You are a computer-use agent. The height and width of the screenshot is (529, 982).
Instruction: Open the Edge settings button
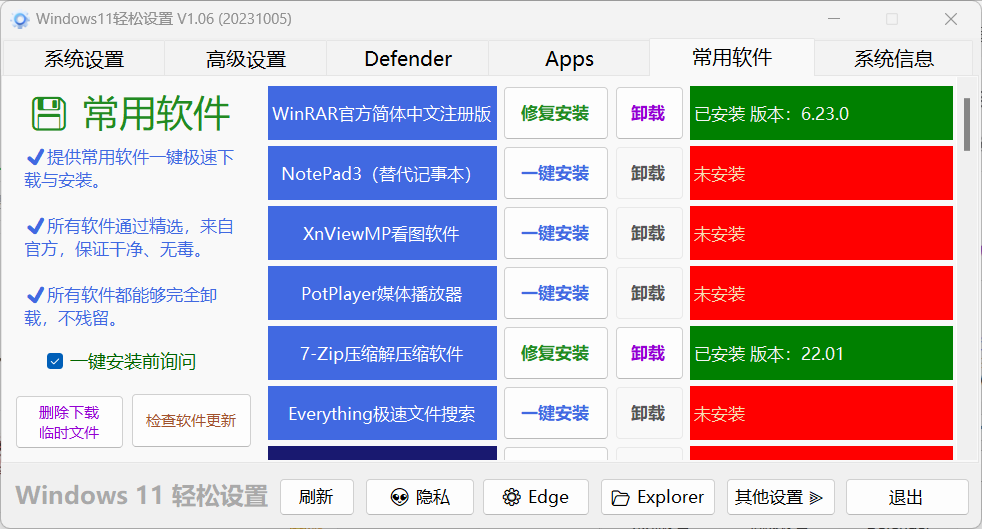pos(536,497)
